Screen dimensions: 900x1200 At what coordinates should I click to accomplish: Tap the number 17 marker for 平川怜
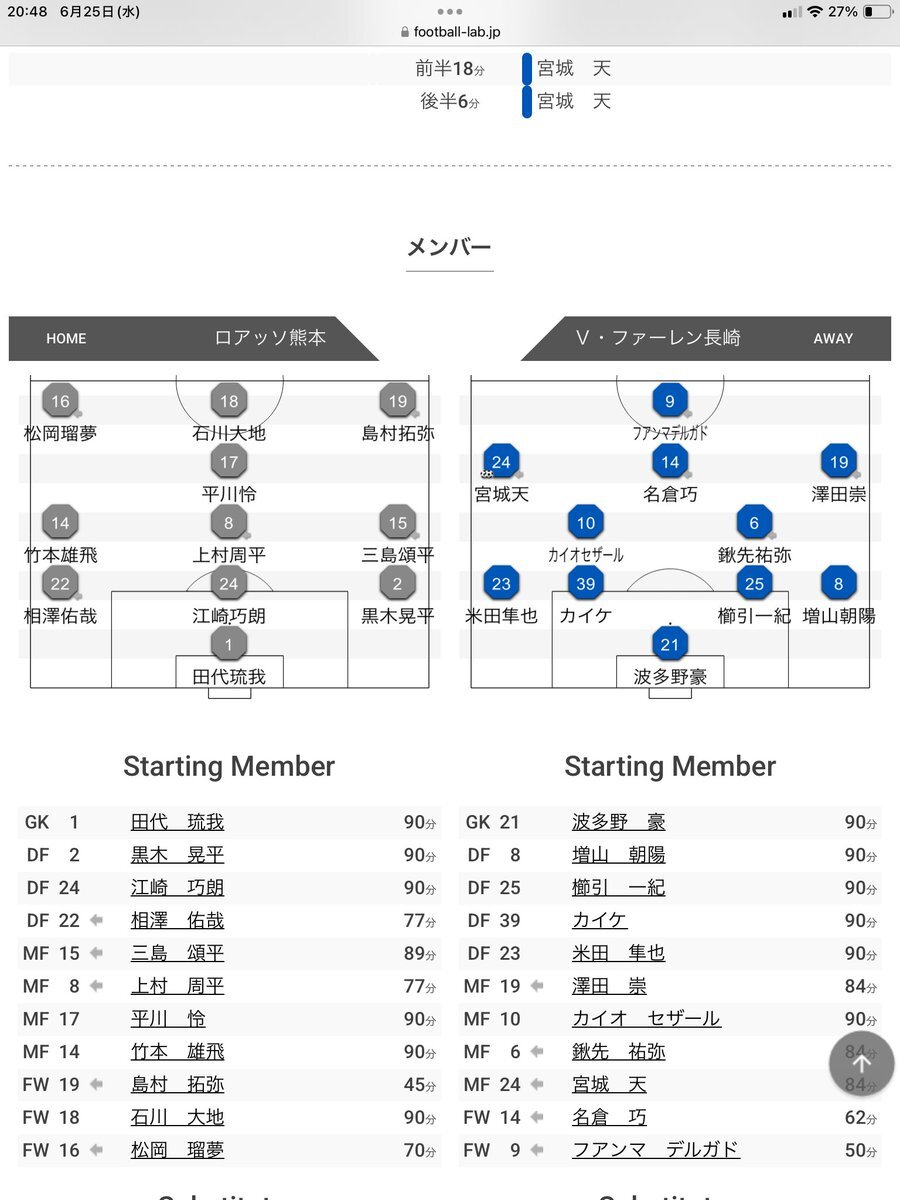click(x=229, y=462)
